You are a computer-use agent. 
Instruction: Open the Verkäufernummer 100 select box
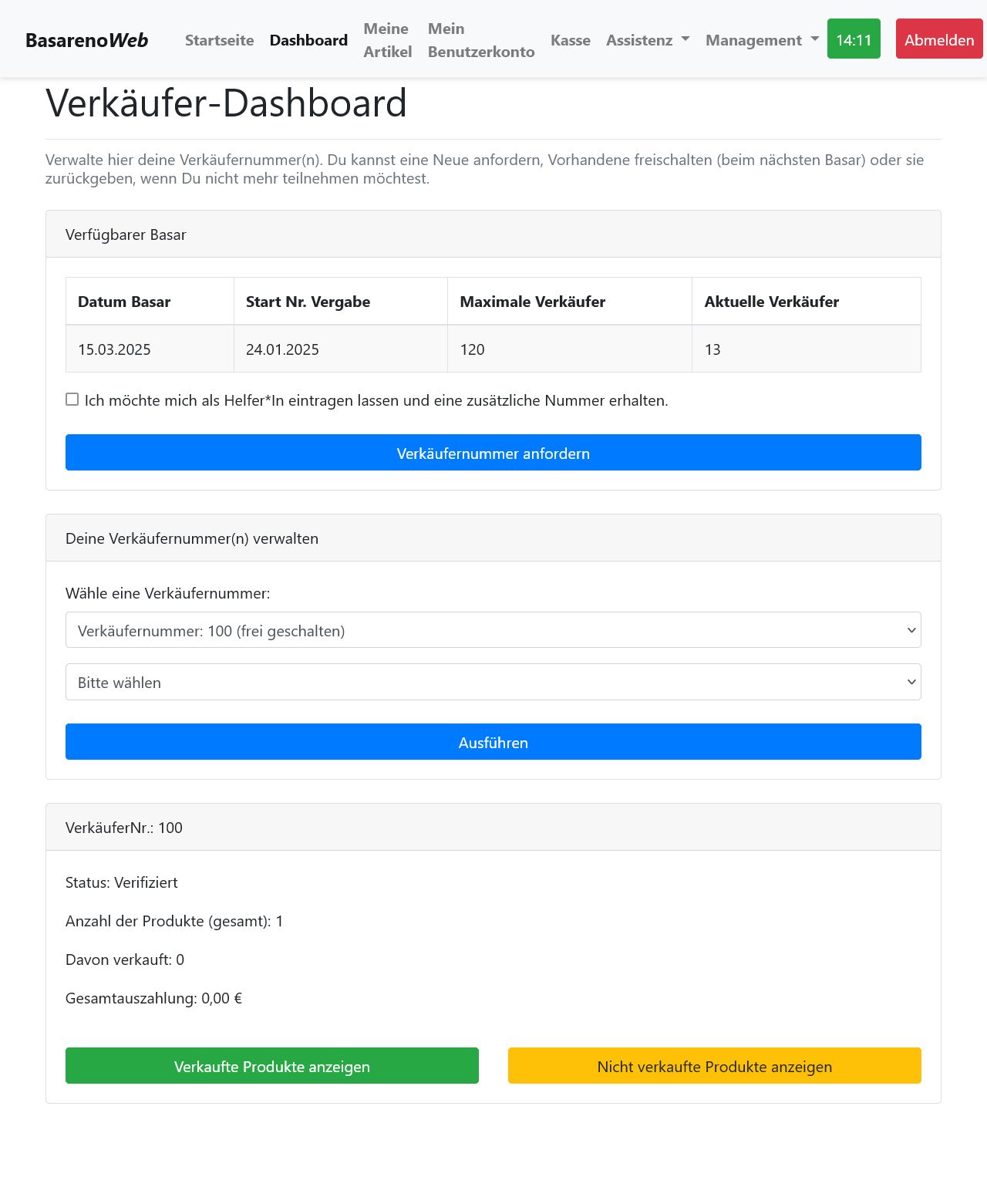(x=493, y=630)
